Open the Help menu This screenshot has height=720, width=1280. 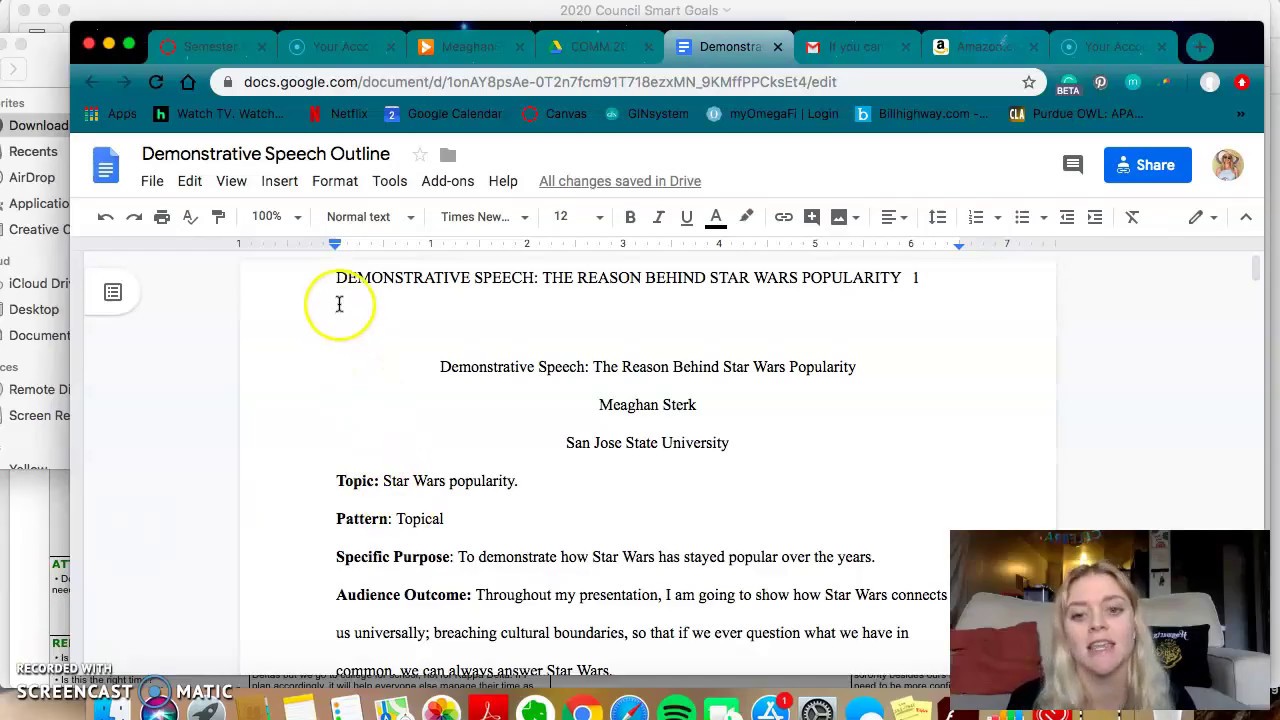[503, 181]
